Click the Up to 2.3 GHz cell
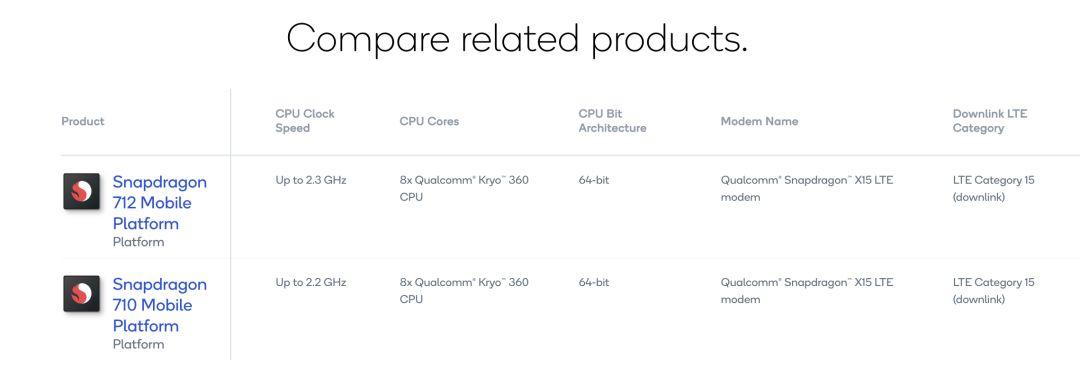The image size is (1080, 376). coord(311,180)
